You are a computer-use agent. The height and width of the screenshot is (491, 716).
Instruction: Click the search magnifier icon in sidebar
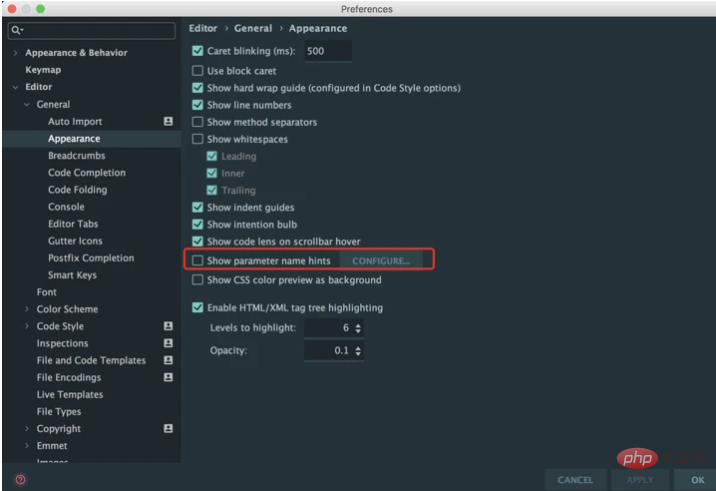pos(17,31)
